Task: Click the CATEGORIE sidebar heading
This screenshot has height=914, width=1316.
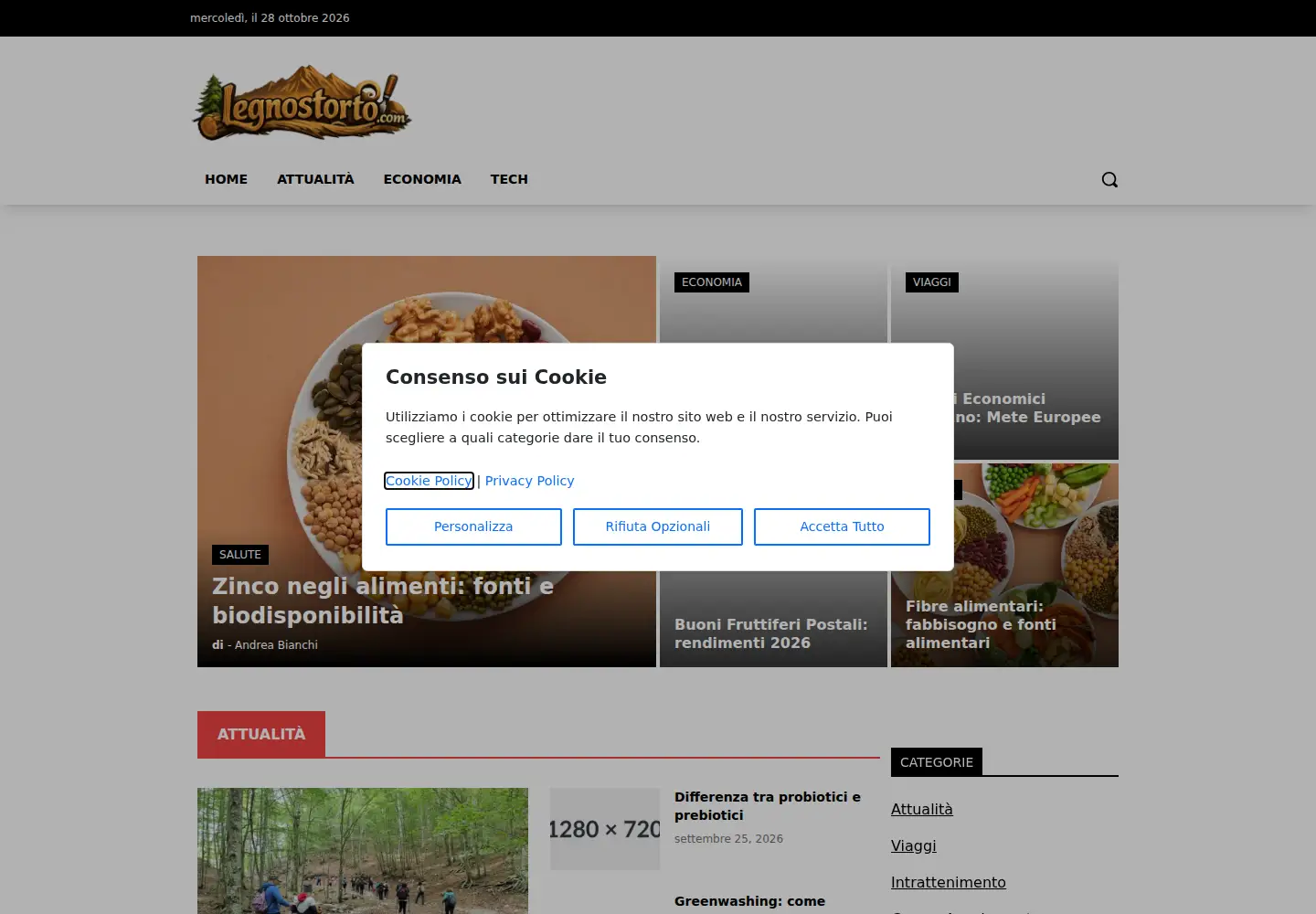Action: pos(937,762)
